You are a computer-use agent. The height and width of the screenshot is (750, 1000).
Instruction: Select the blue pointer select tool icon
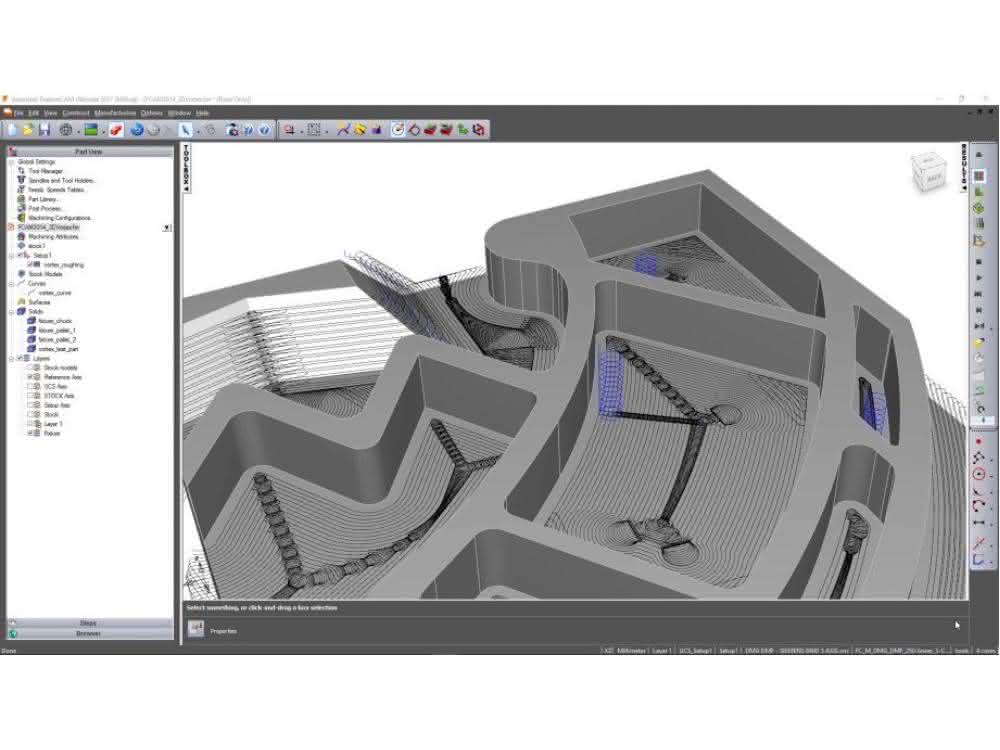tap(185, 129)
